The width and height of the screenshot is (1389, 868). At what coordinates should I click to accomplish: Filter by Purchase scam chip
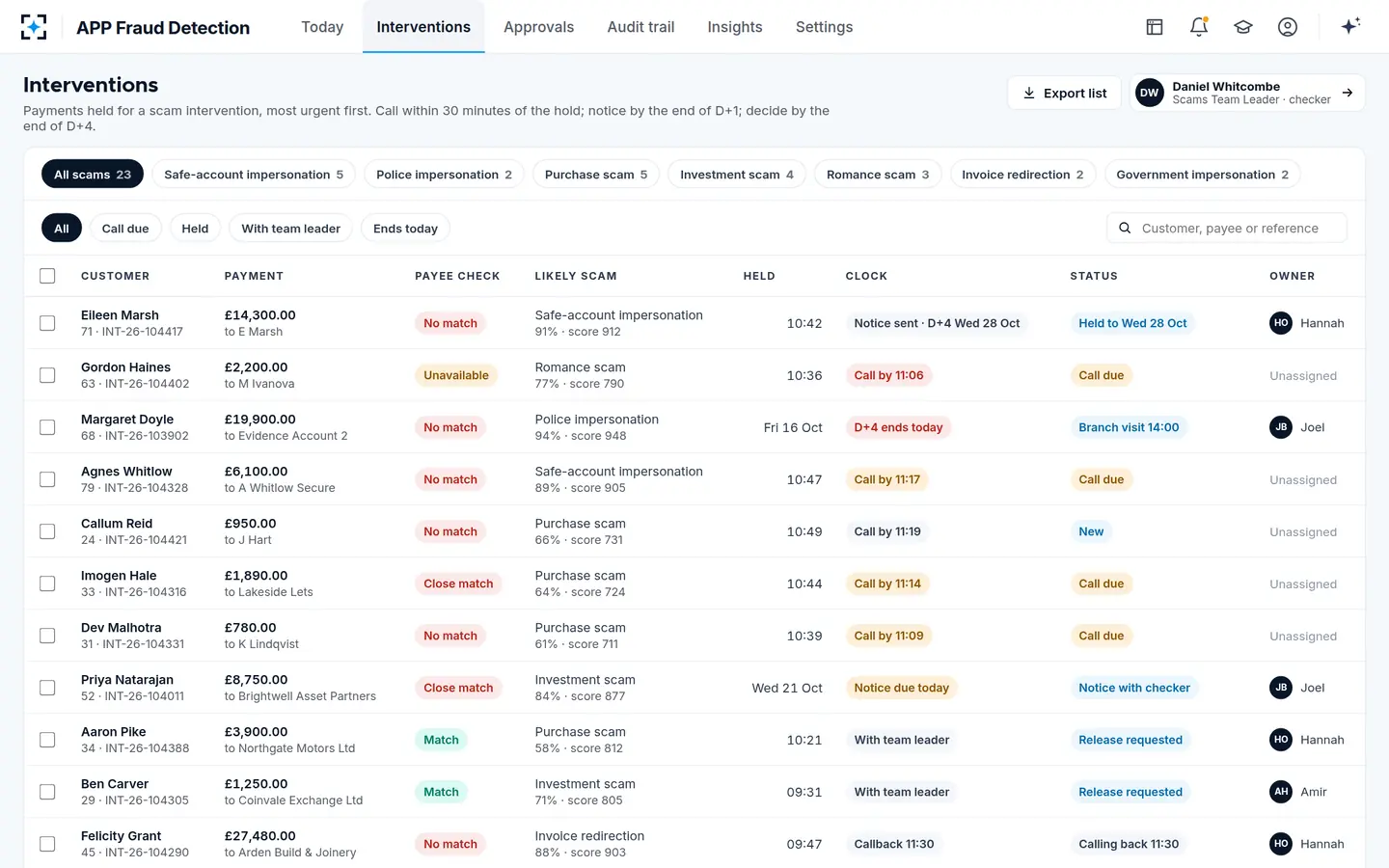coord(596,175)
